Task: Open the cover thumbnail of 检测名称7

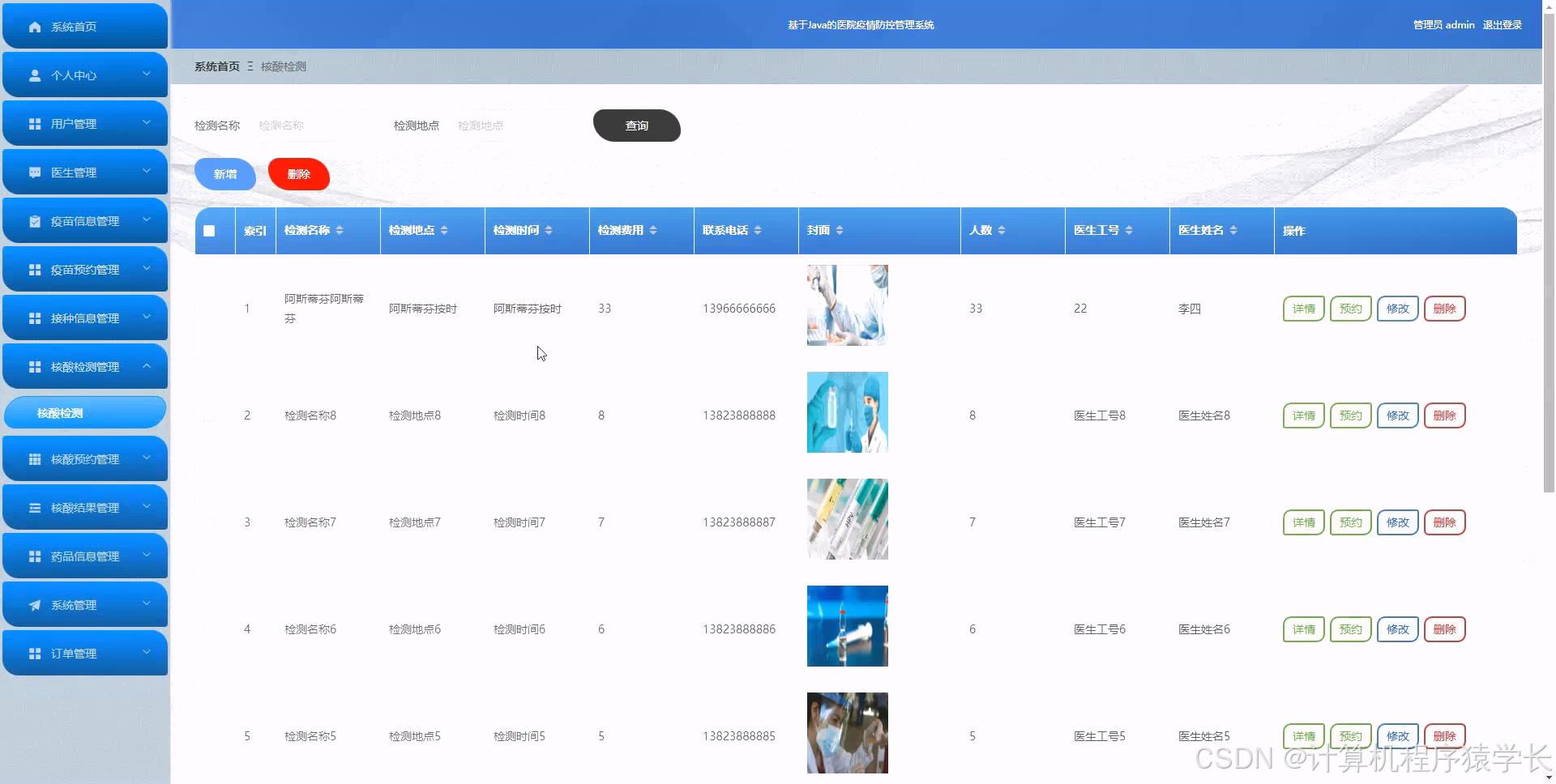Action: [846, 518]
